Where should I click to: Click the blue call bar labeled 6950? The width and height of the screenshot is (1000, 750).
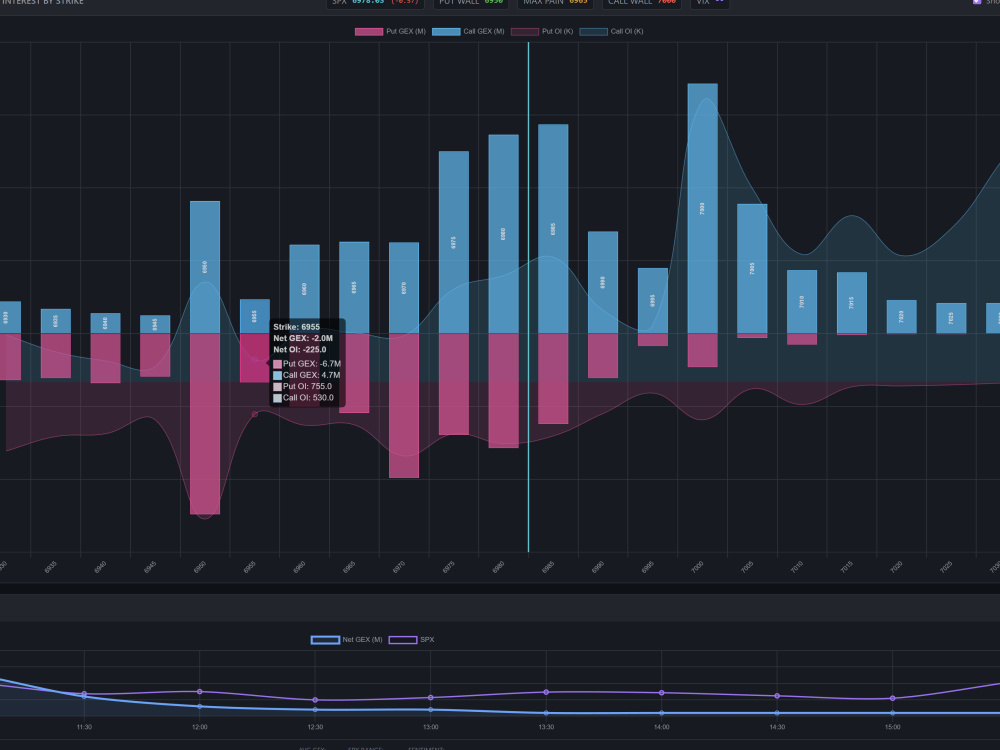click(x=205, y=267)
